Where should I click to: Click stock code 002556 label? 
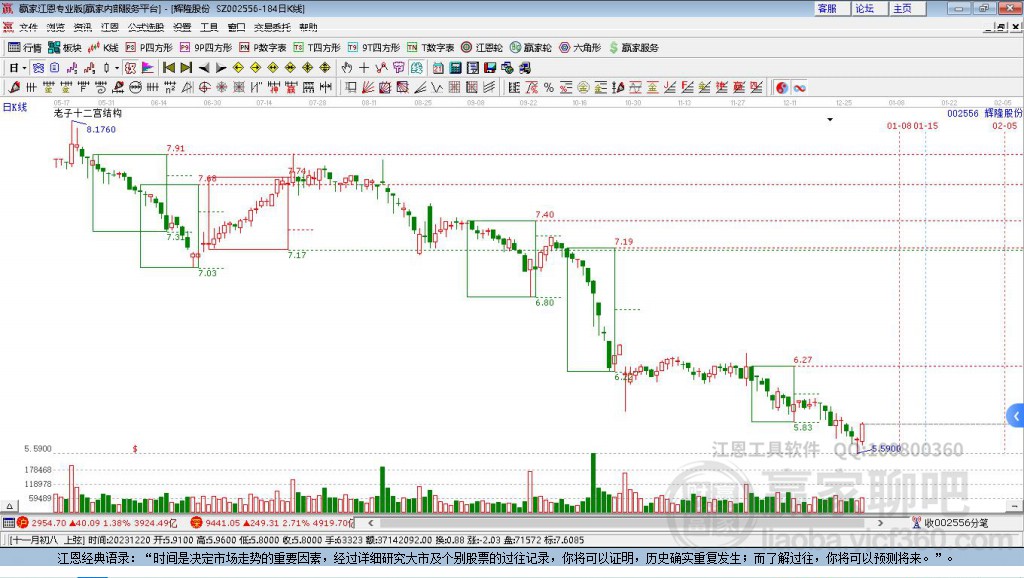[963, 113]
